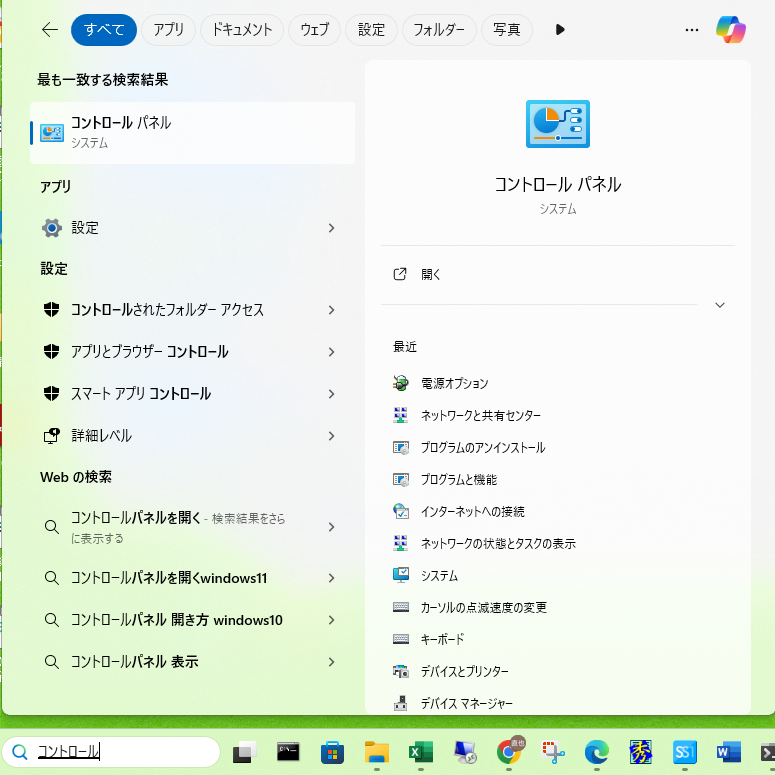
Task: Select the ウェブ filter tab
Action: point(314,30)
